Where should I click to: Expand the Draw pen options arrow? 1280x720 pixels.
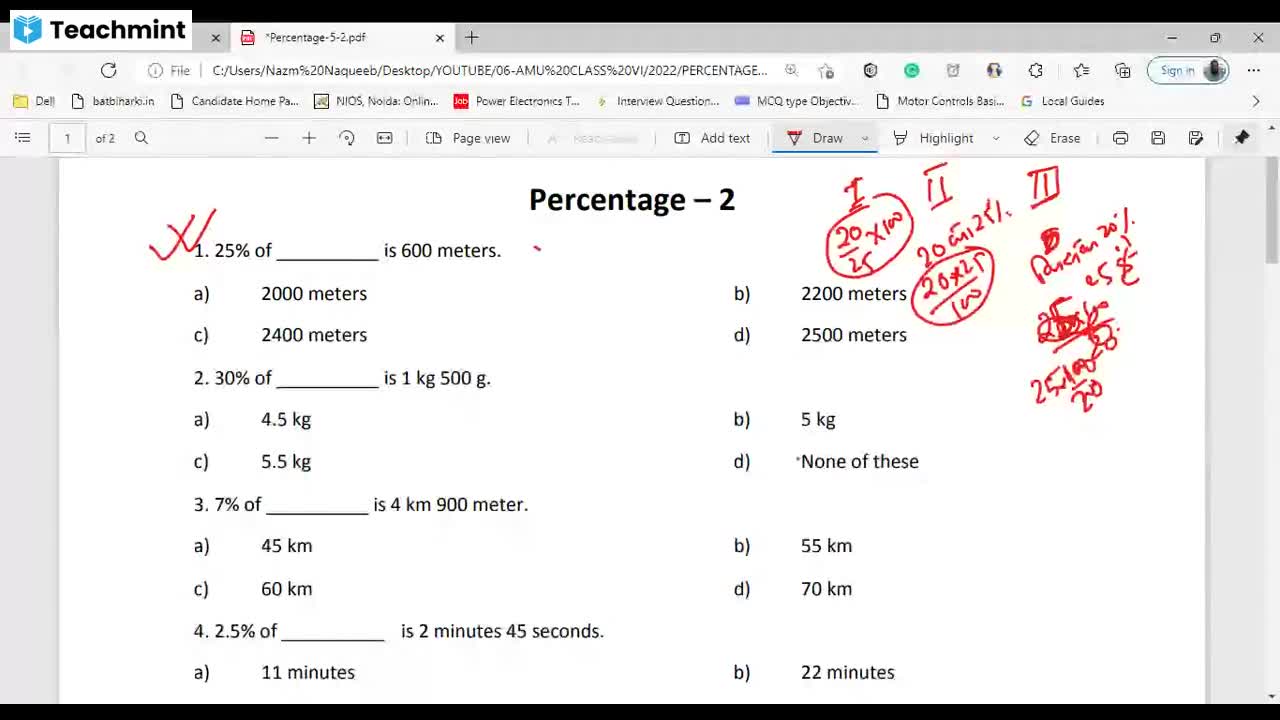click(865, 138)
